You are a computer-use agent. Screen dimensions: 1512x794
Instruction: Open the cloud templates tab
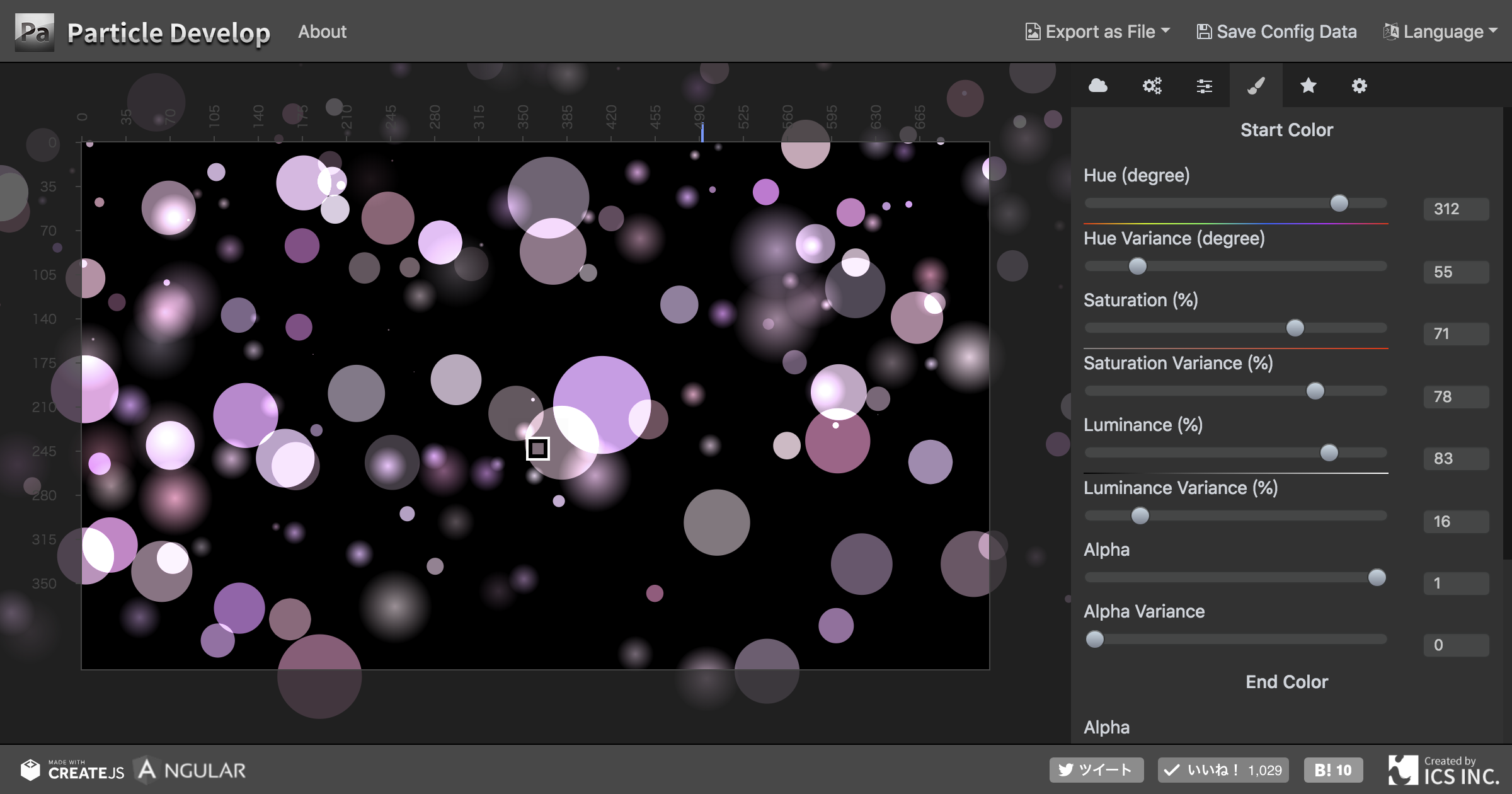pos(1098,86)
